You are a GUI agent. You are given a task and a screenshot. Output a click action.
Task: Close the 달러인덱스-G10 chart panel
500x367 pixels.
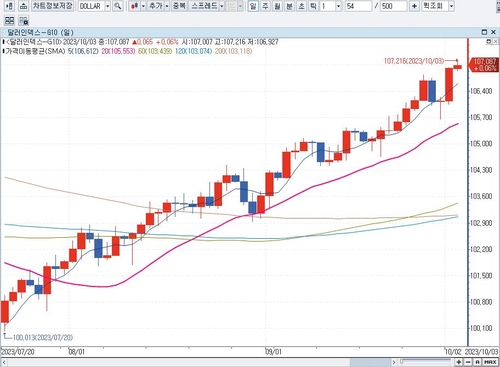493,32
